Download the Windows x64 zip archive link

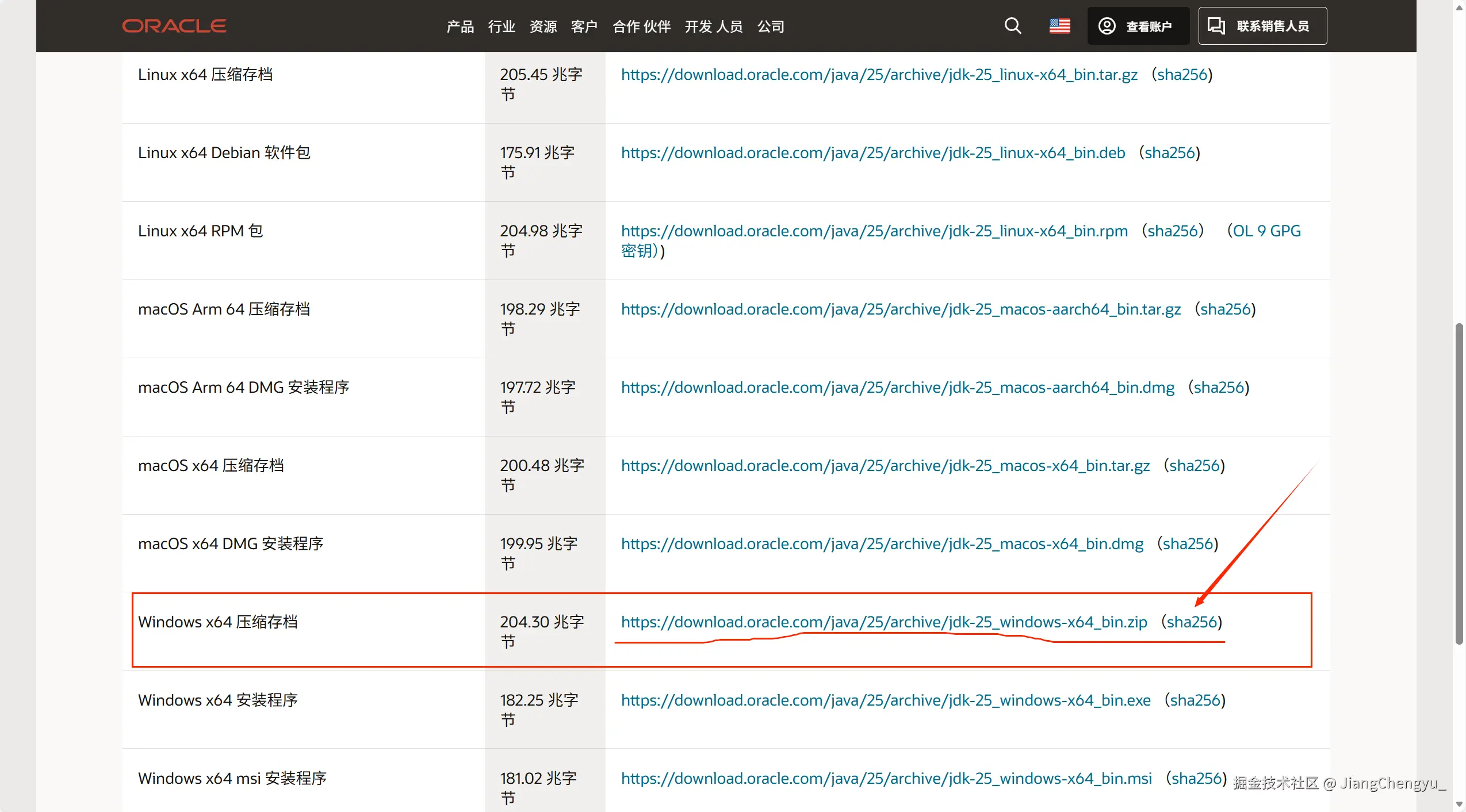tap(883, 622)
